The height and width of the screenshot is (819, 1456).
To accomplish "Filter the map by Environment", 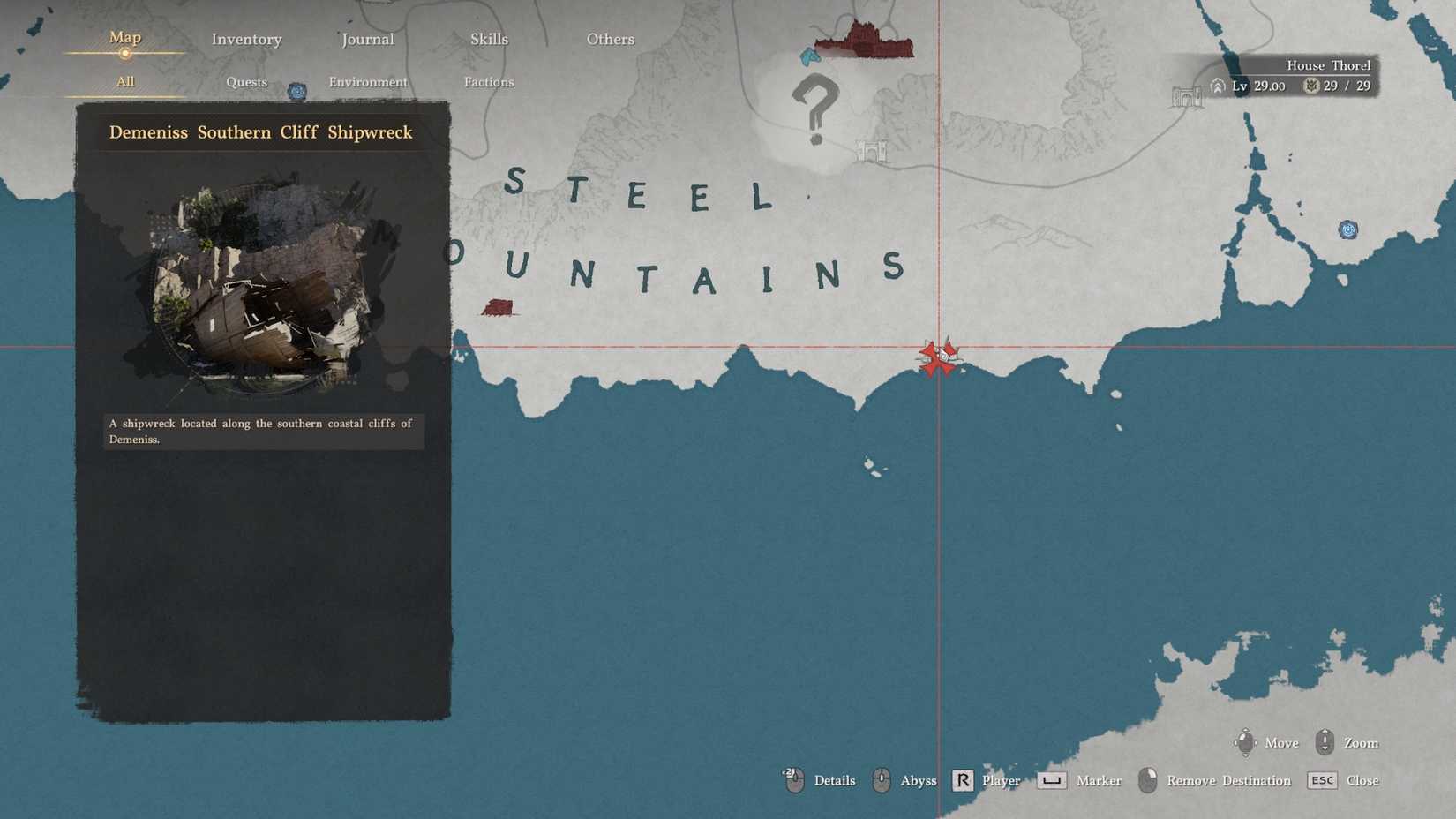I will point(368,82).
